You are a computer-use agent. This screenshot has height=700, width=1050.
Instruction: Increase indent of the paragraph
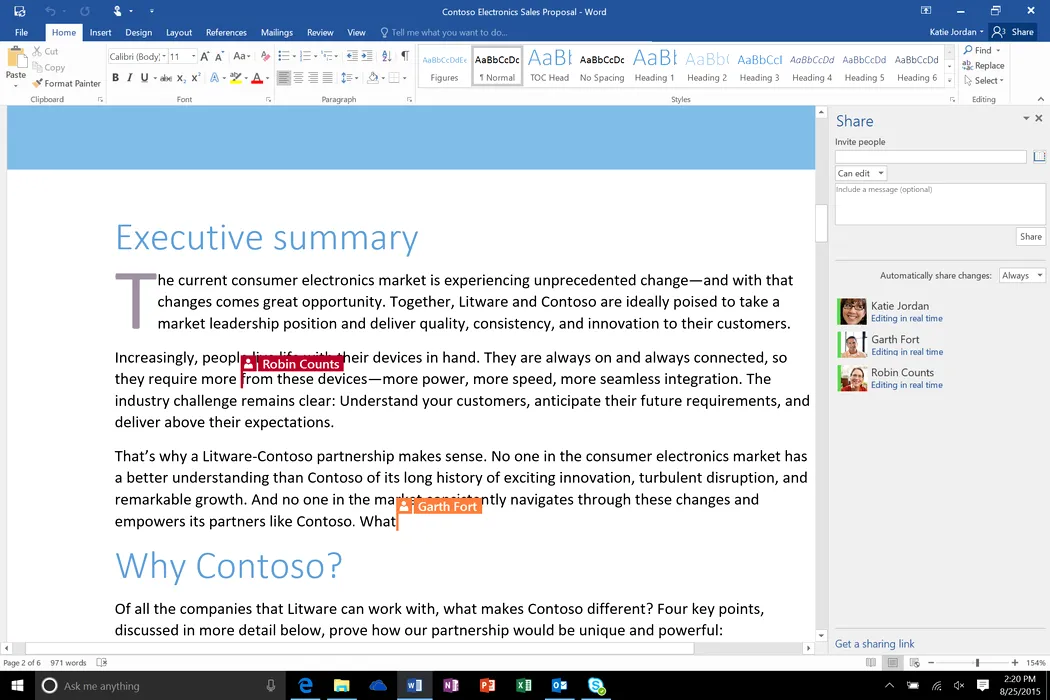pyautogui.click(x=367, y=57)
